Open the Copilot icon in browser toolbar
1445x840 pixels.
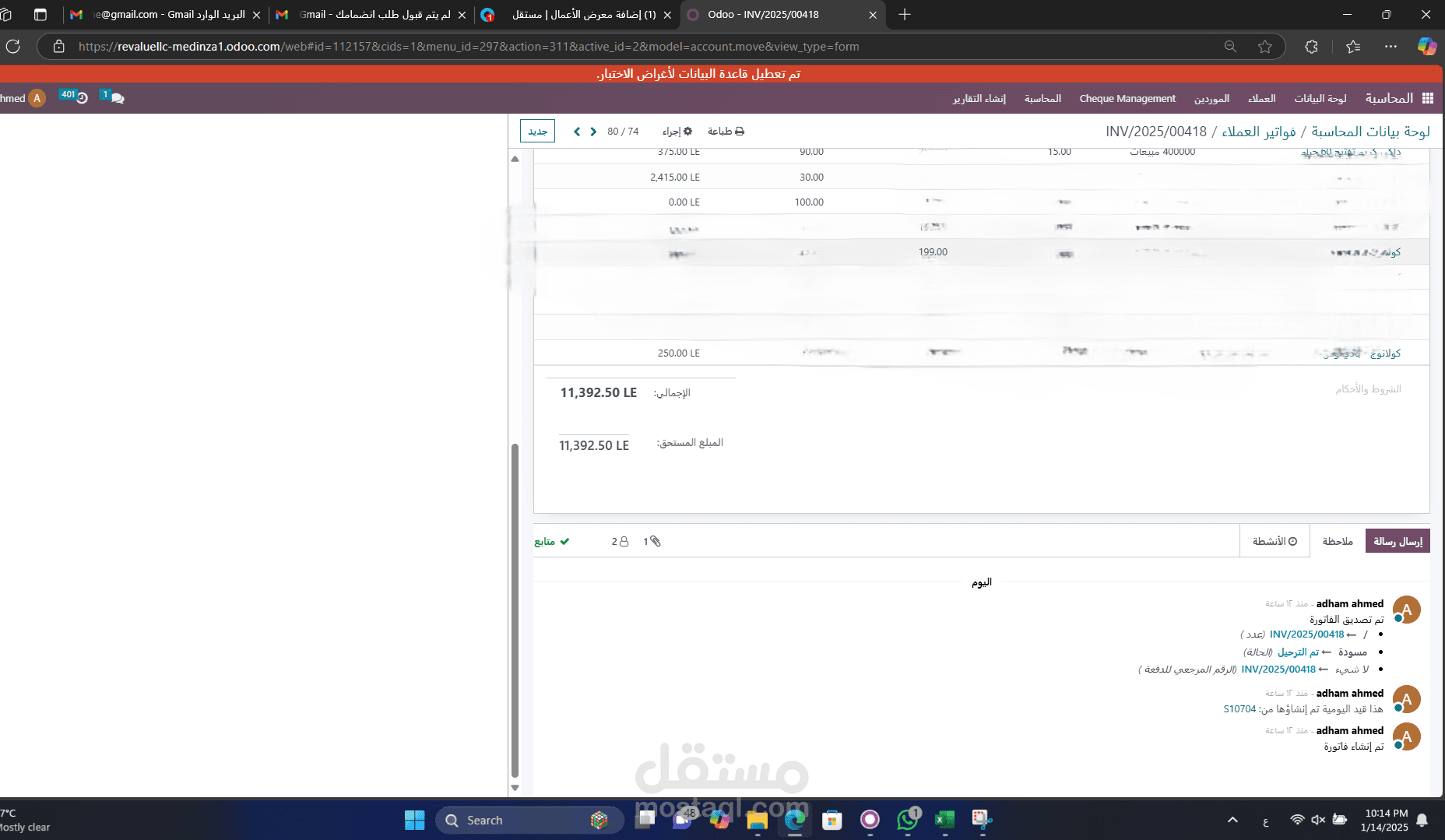click(x=1427, y=47)
